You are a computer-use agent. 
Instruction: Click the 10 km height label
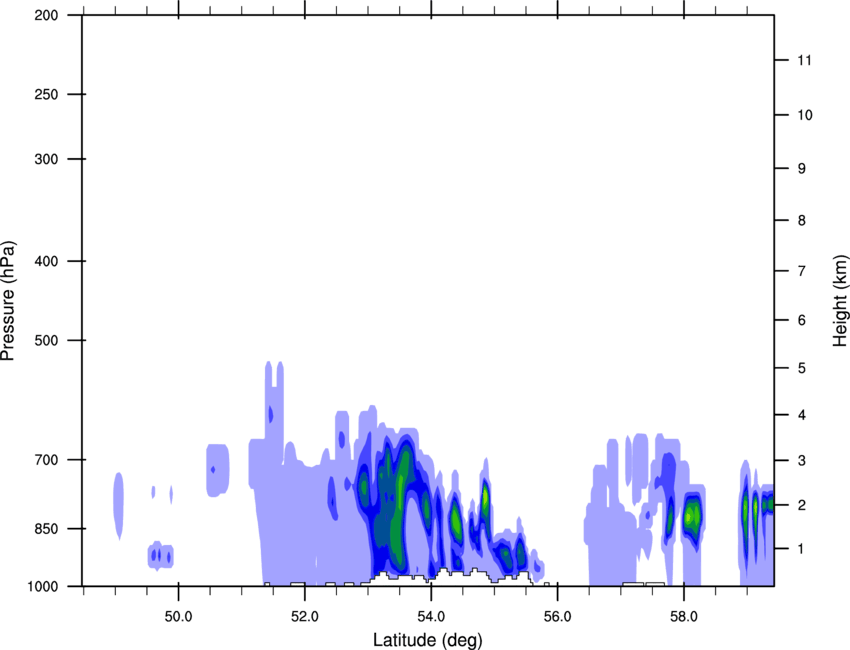pyautogui.click(x=805, y=115)
